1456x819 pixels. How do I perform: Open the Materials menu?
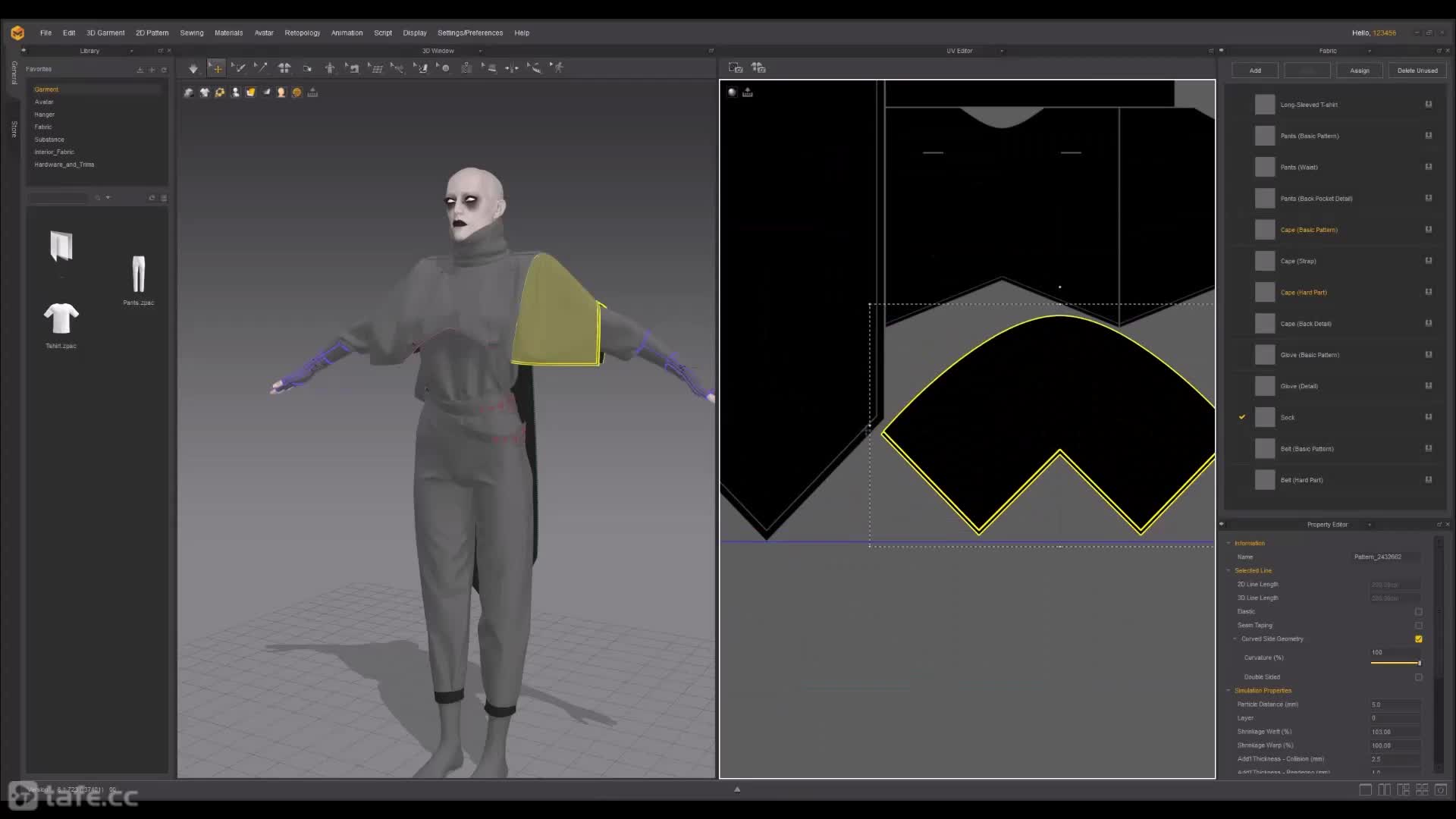228,33
